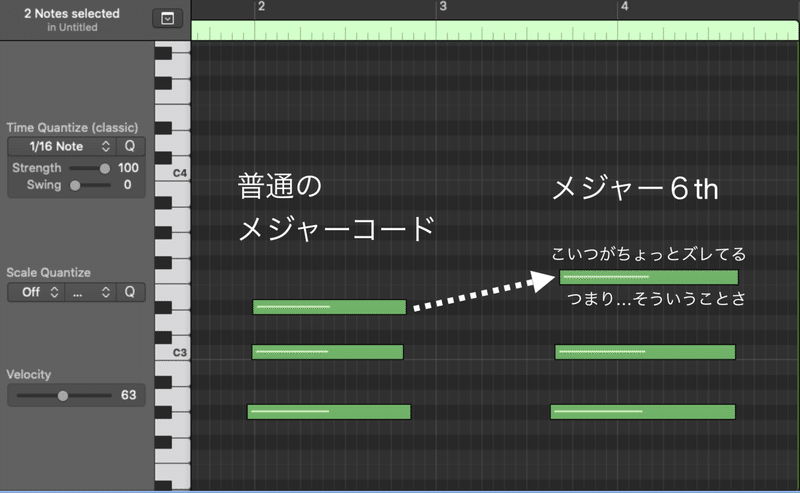
Task: Click the 'in Untitled' region name text
Action: tap(72, 28)
